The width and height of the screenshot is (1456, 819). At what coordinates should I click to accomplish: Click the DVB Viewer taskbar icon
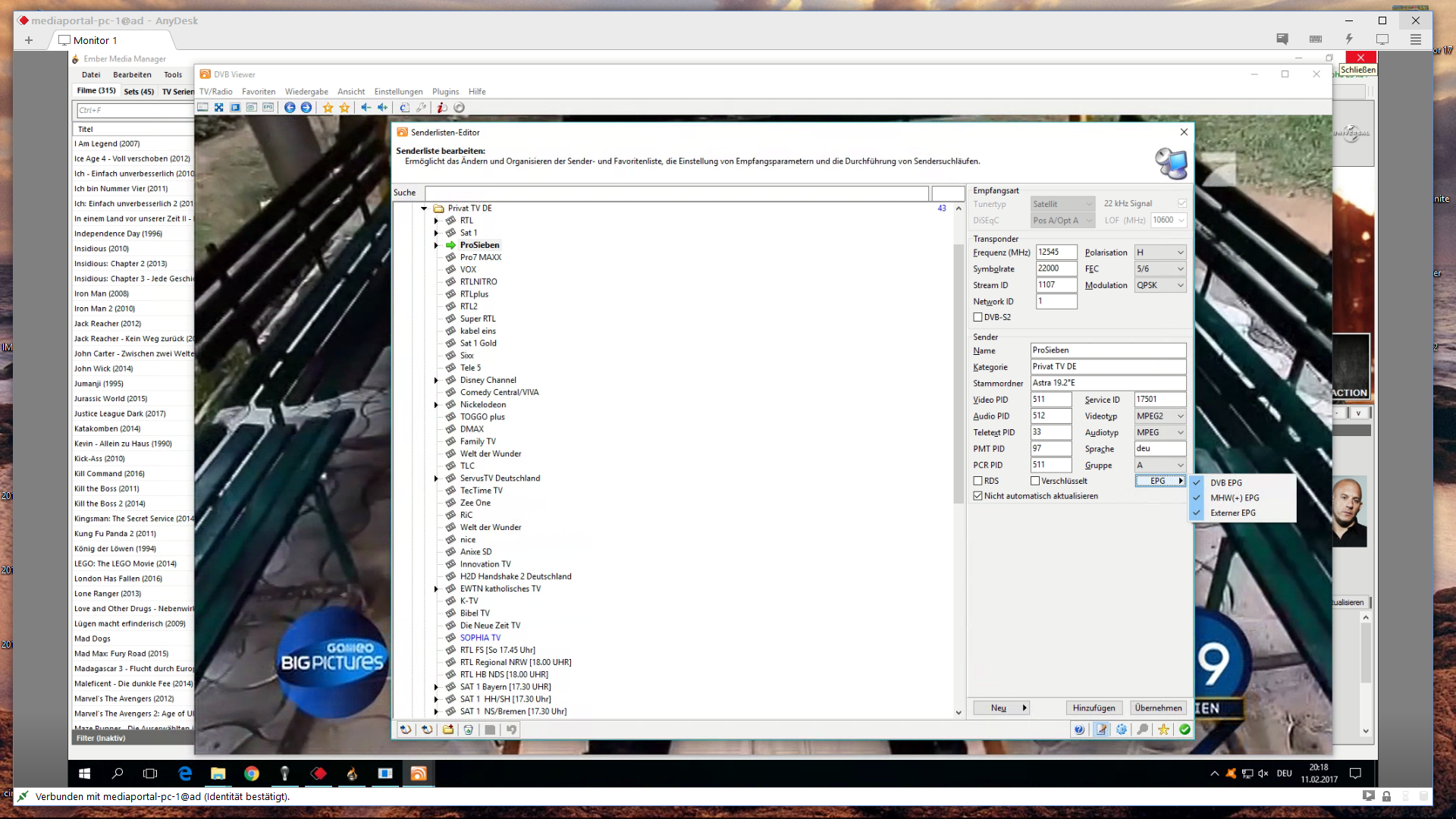(419, 773)
